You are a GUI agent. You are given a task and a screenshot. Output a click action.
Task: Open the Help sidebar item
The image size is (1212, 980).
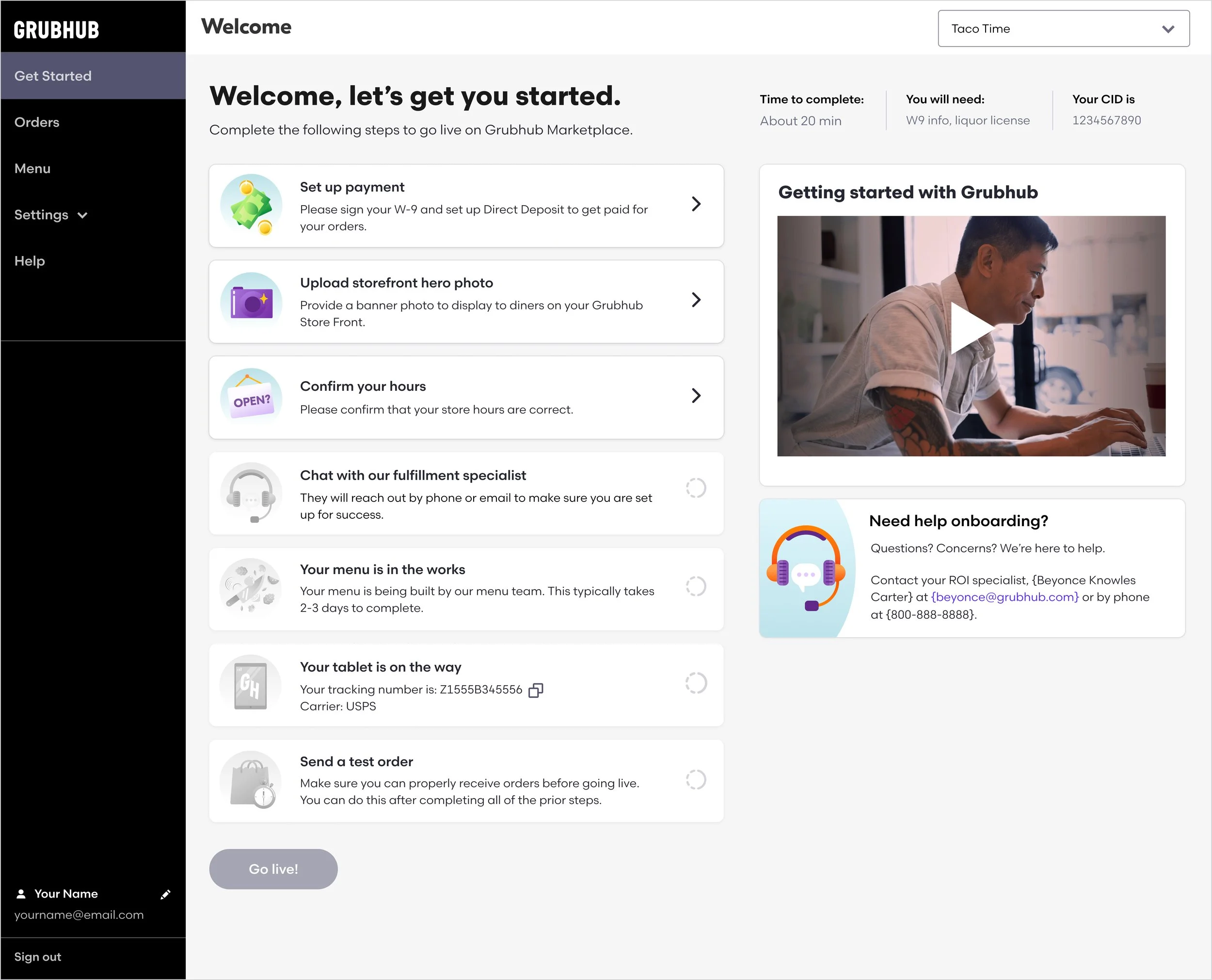coord(30,261)
